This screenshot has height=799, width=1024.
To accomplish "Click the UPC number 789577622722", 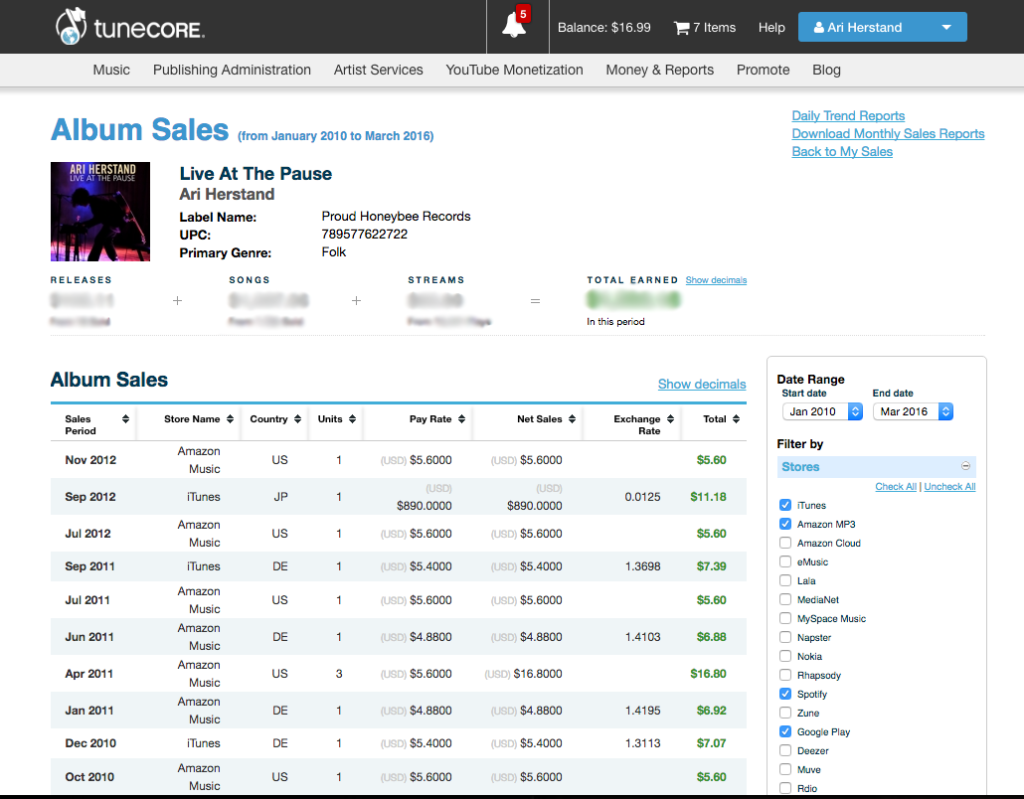I will point(364,234).
